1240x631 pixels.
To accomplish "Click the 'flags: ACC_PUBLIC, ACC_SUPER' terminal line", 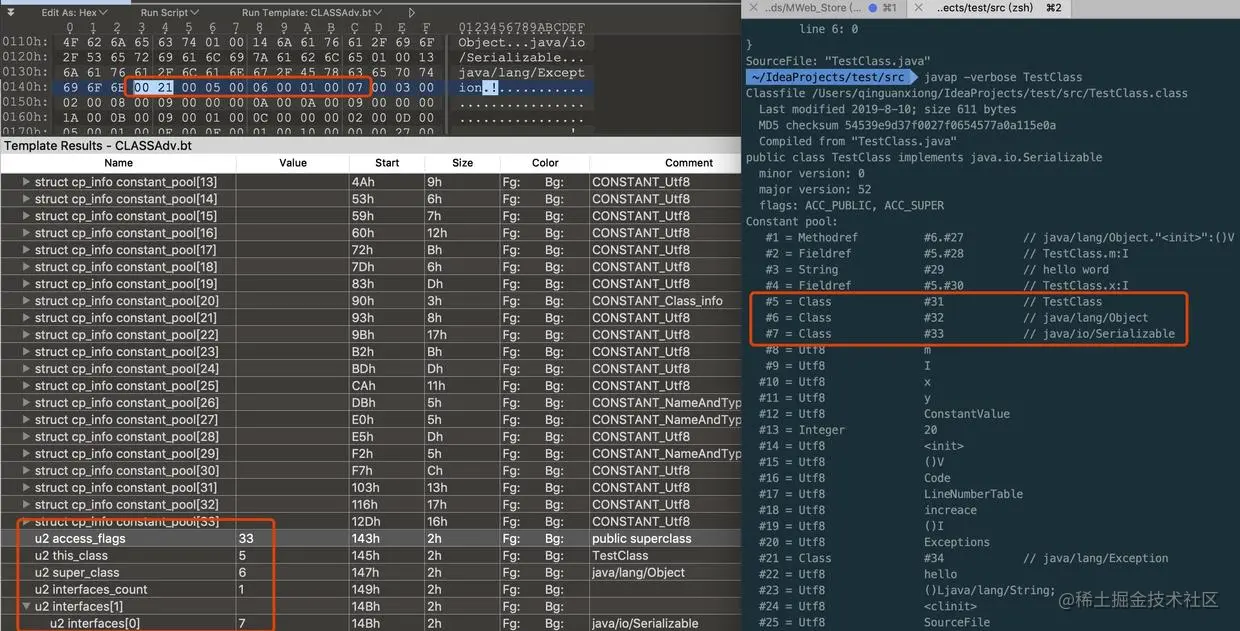I will (x=851, y=205).
